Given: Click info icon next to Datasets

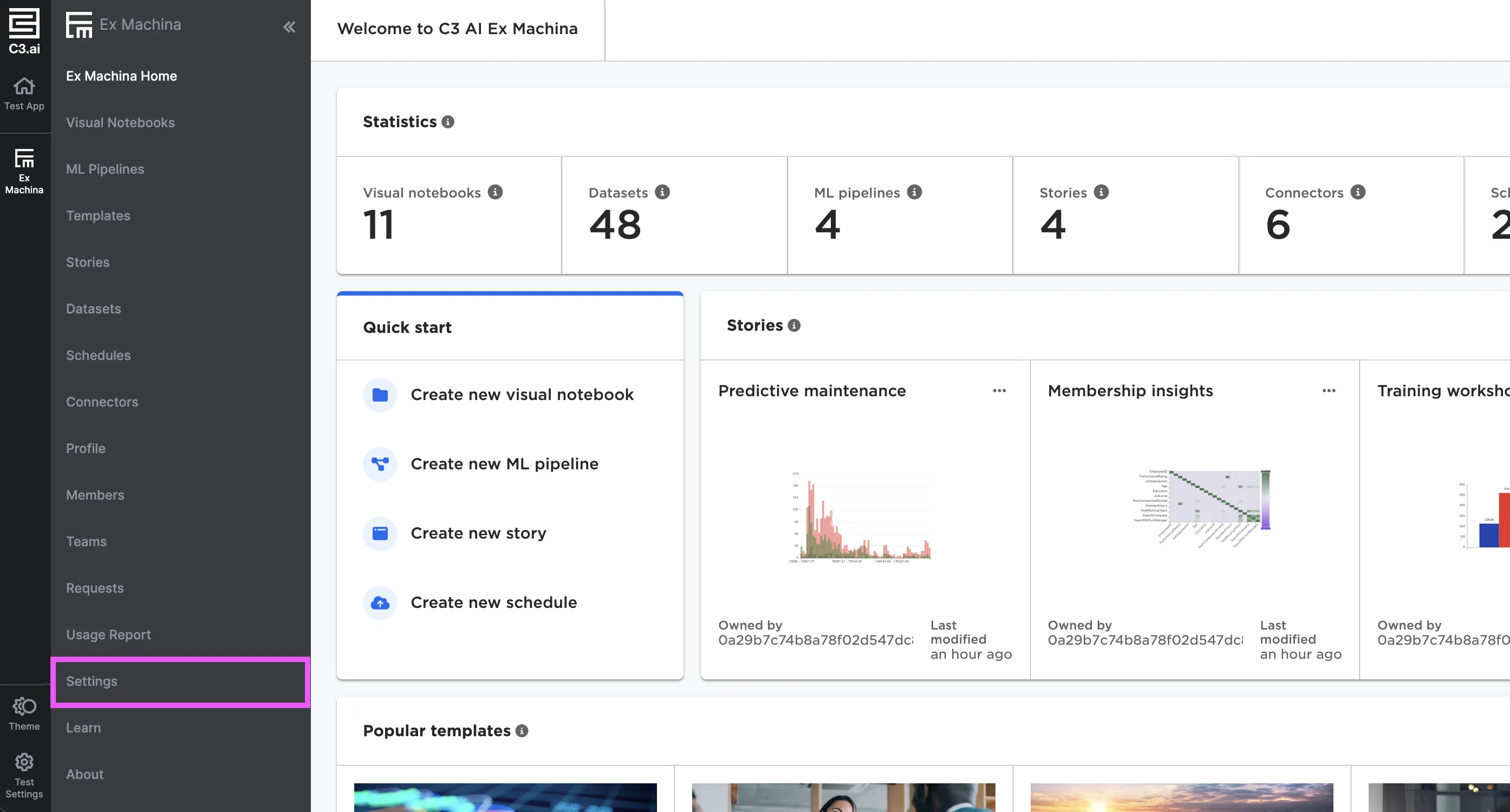Looking at the screenshot, I should tap(662, 192).
